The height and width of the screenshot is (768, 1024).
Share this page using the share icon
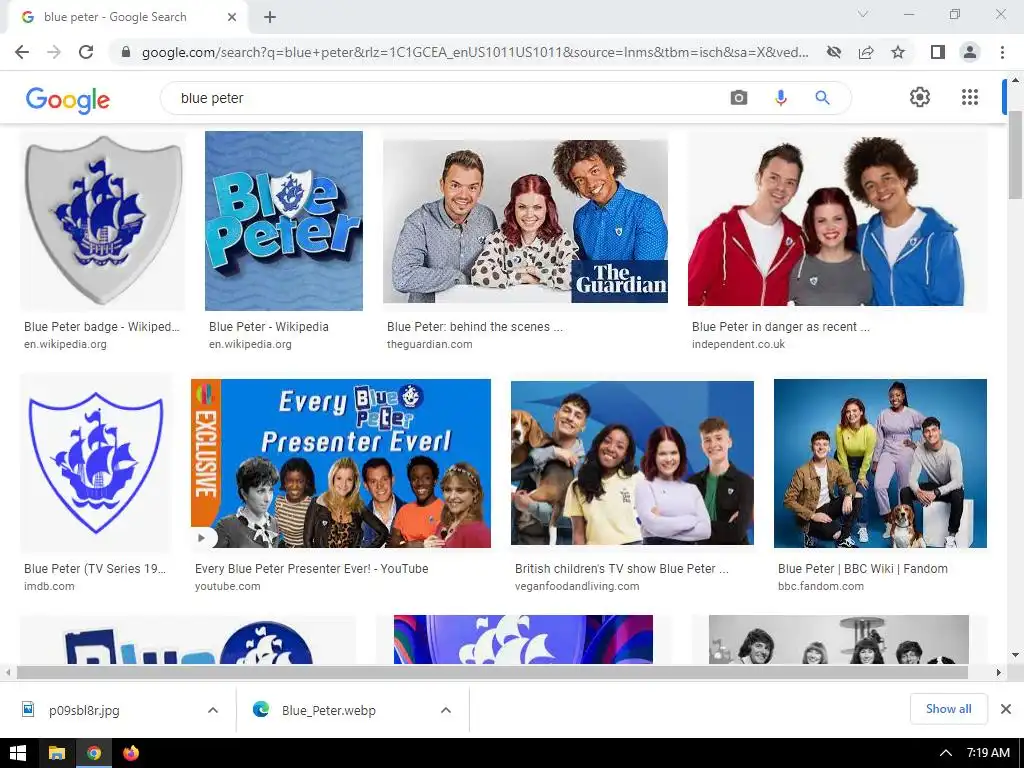coord(866,52)
